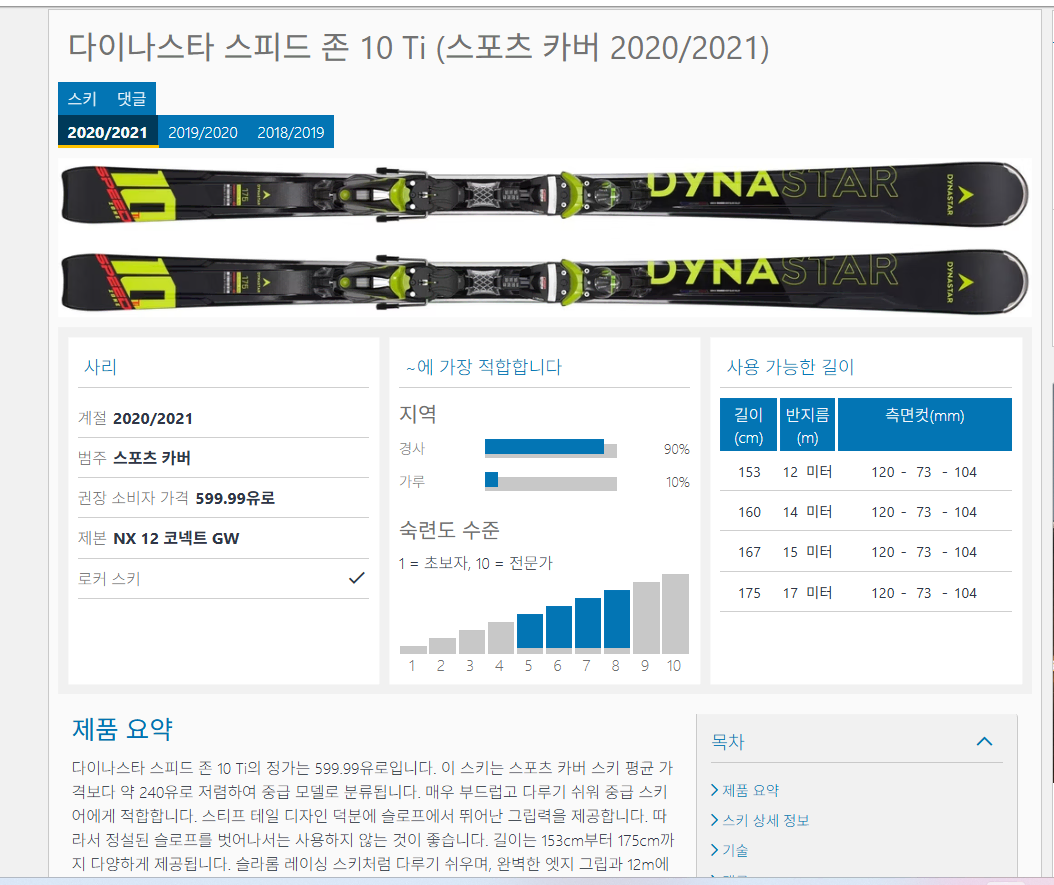Screen dimensions: 1054x885
Task: Click the 로커 스키 checkmark icon
Action: tap(357, 578)
